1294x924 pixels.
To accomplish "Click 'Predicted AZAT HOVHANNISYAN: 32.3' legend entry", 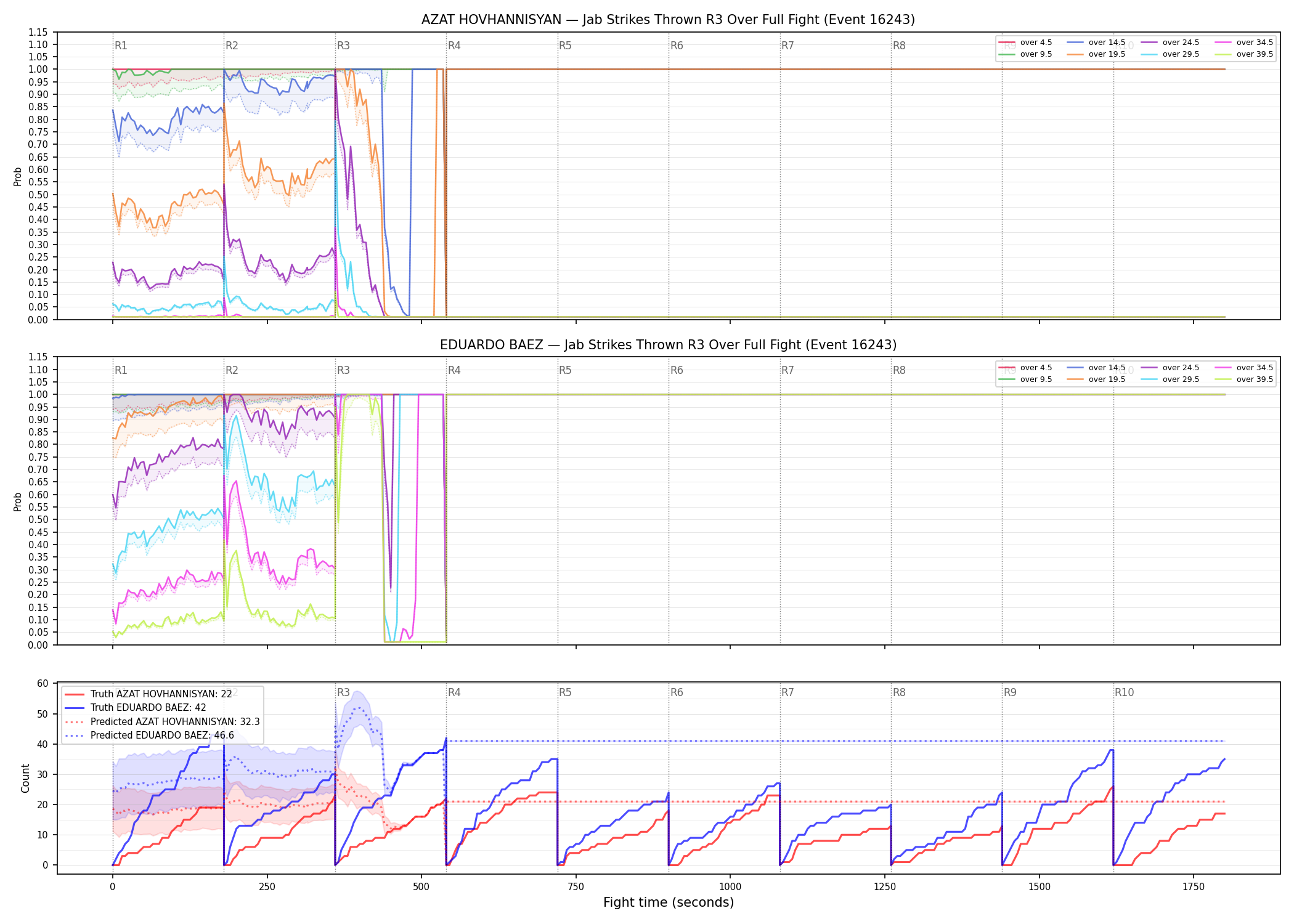I will click(x=162, y=721).
